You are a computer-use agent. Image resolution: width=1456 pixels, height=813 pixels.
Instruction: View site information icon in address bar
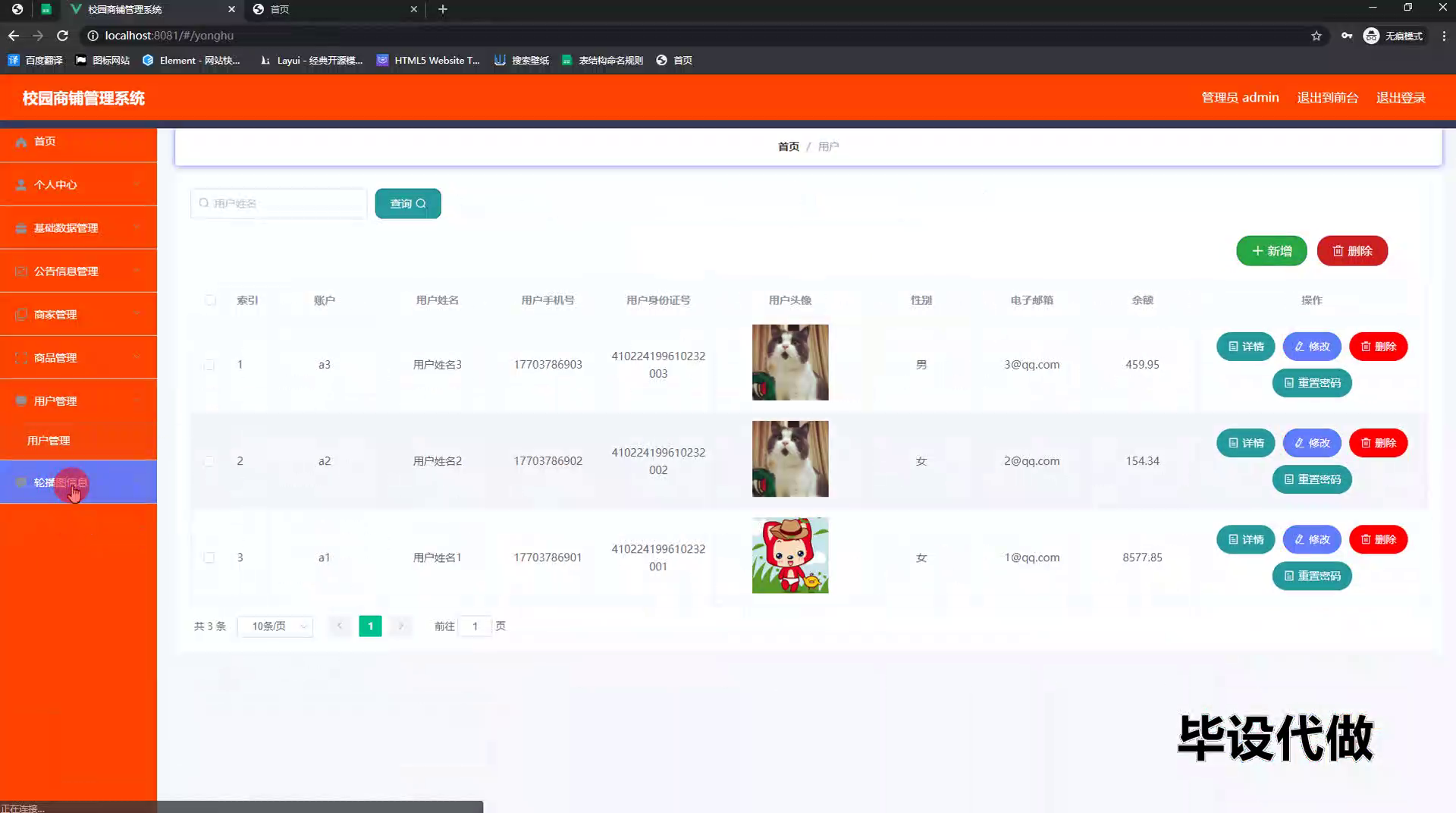pos(93,36)
